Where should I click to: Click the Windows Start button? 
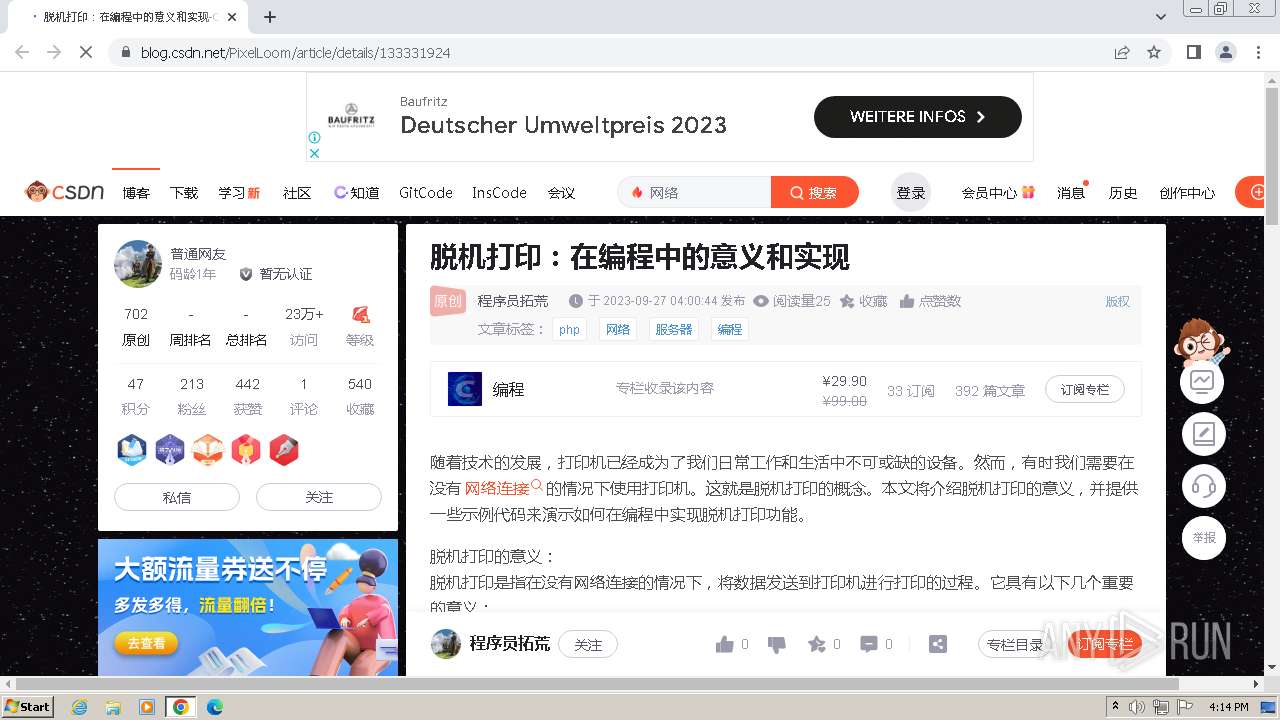click(x=27, y=706)
